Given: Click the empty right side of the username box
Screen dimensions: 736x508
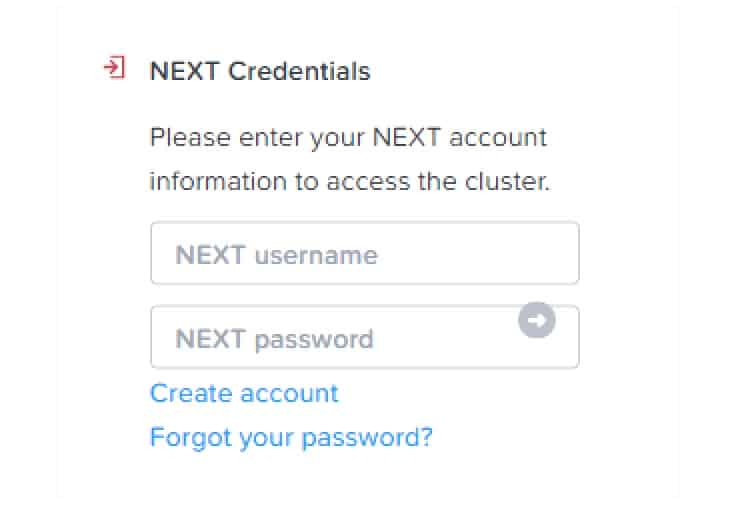Looking at the screenshot, I should (x=479, y=254).
